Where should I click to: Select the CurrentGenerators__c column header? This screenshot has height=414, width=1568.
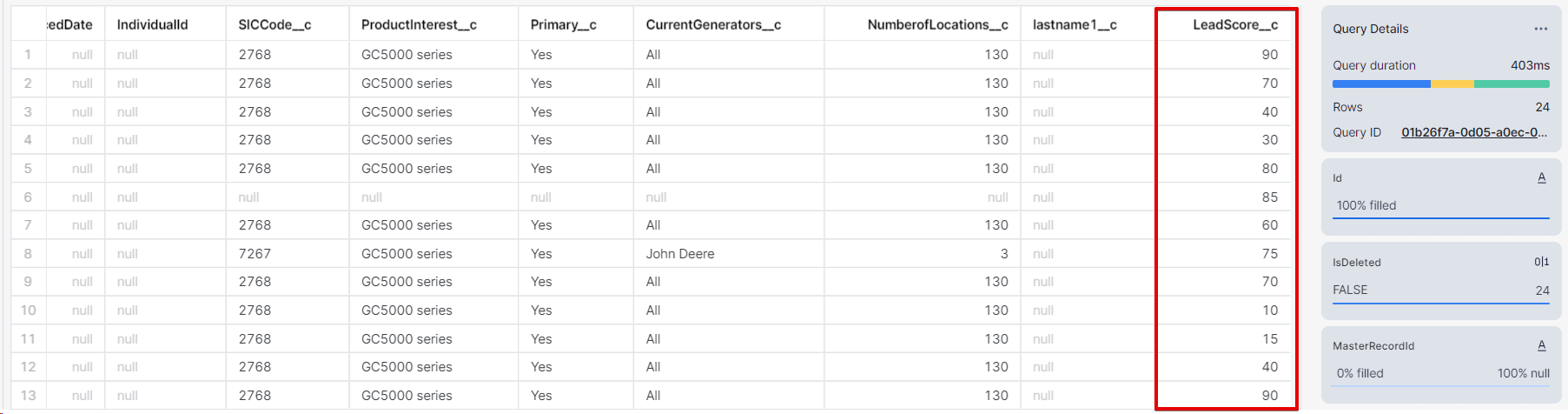(x=713, y=24)
